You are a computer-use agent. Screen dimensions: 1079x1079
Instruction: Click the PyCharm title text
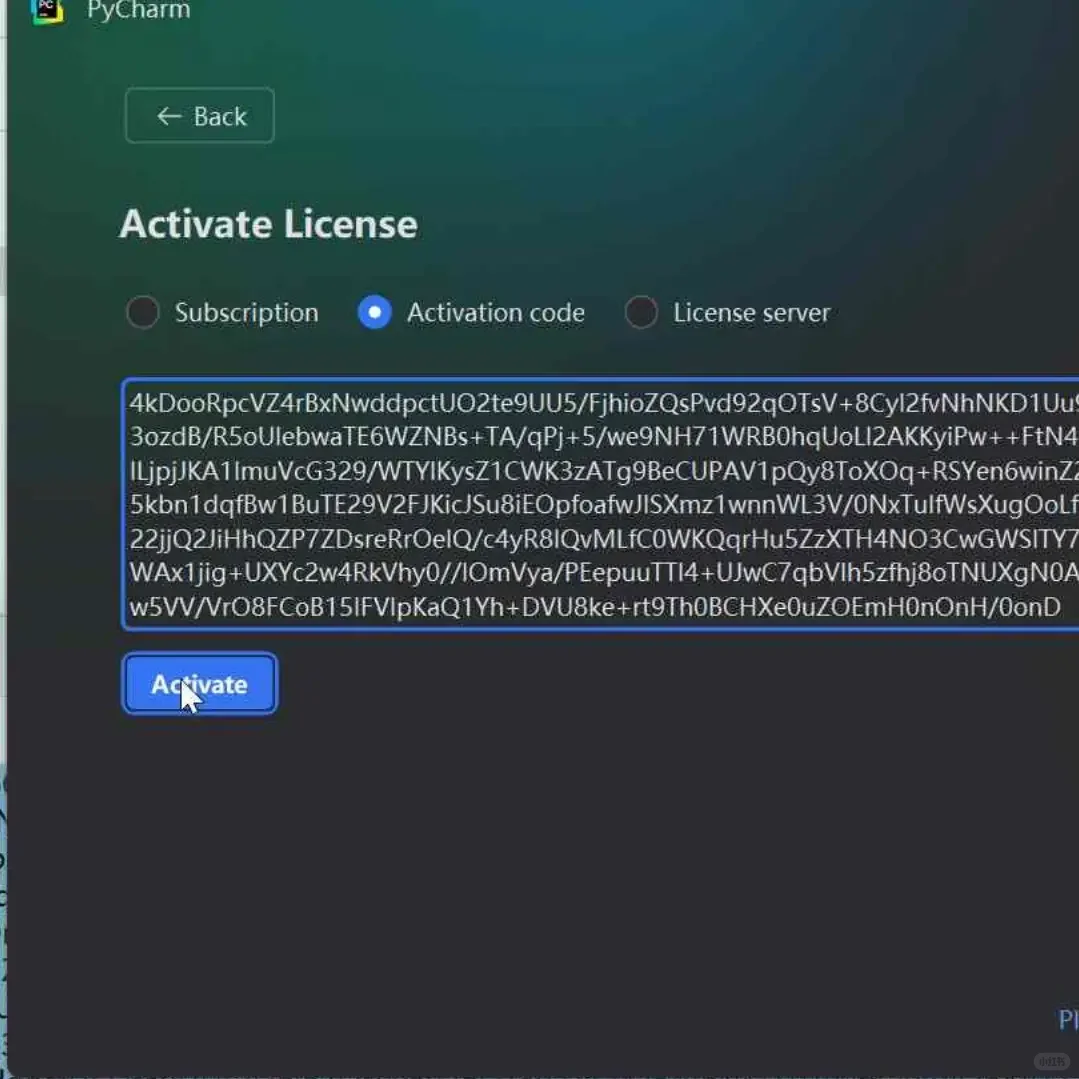pos(138,10)
